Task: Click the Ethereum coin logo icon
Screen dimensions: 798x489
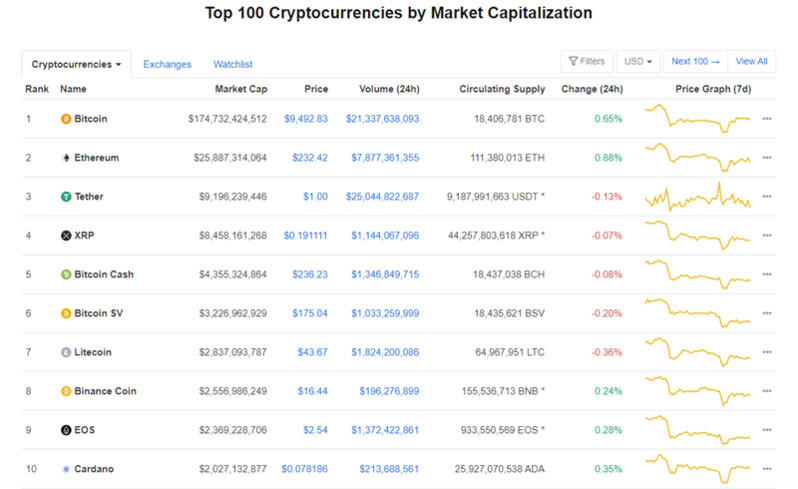Action: [x=66, y=158]
